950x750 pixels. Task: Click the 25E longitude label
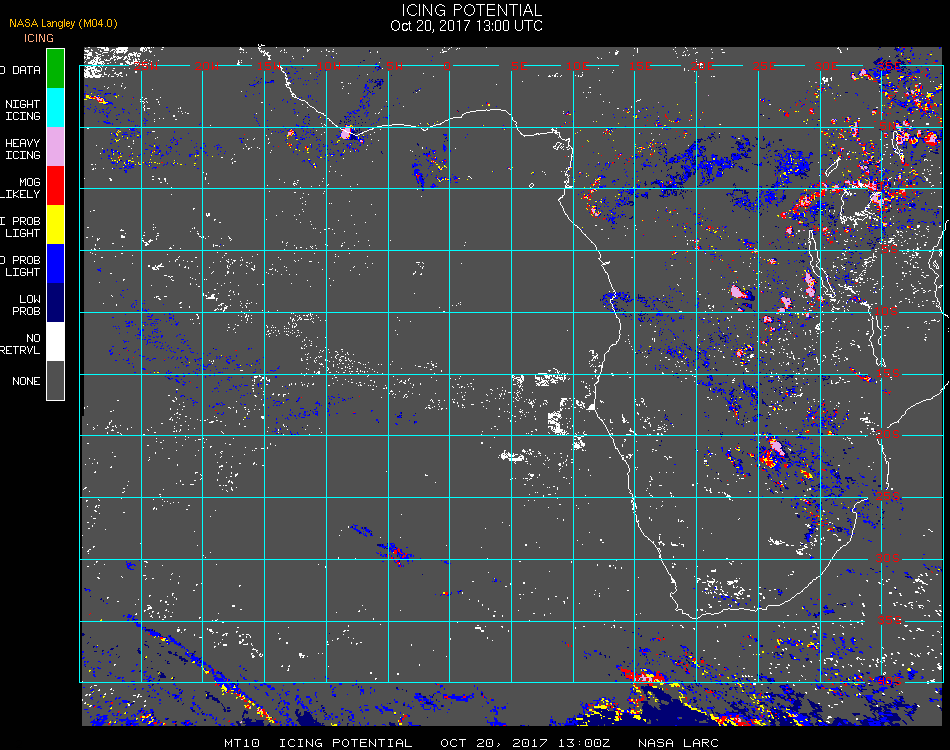[x=765, y=66]
